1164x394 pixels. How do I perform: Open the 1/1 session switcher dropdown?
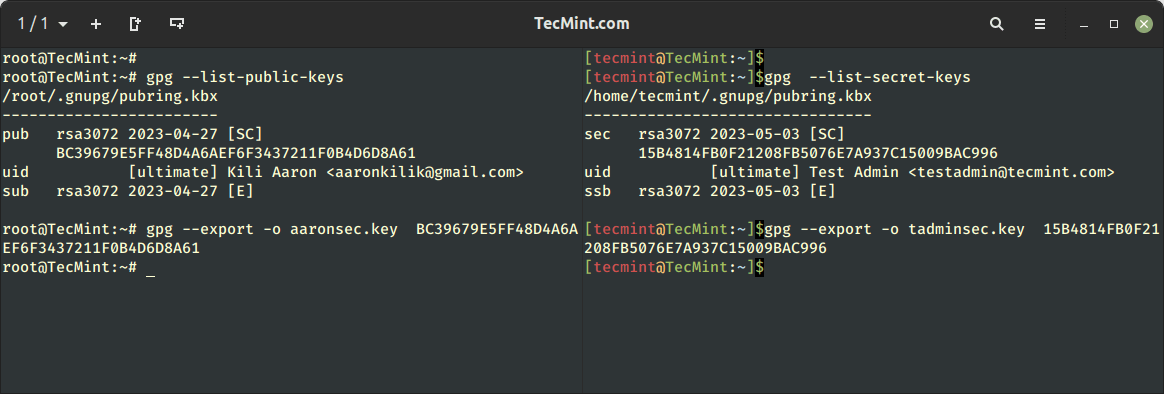coord(42,24)
